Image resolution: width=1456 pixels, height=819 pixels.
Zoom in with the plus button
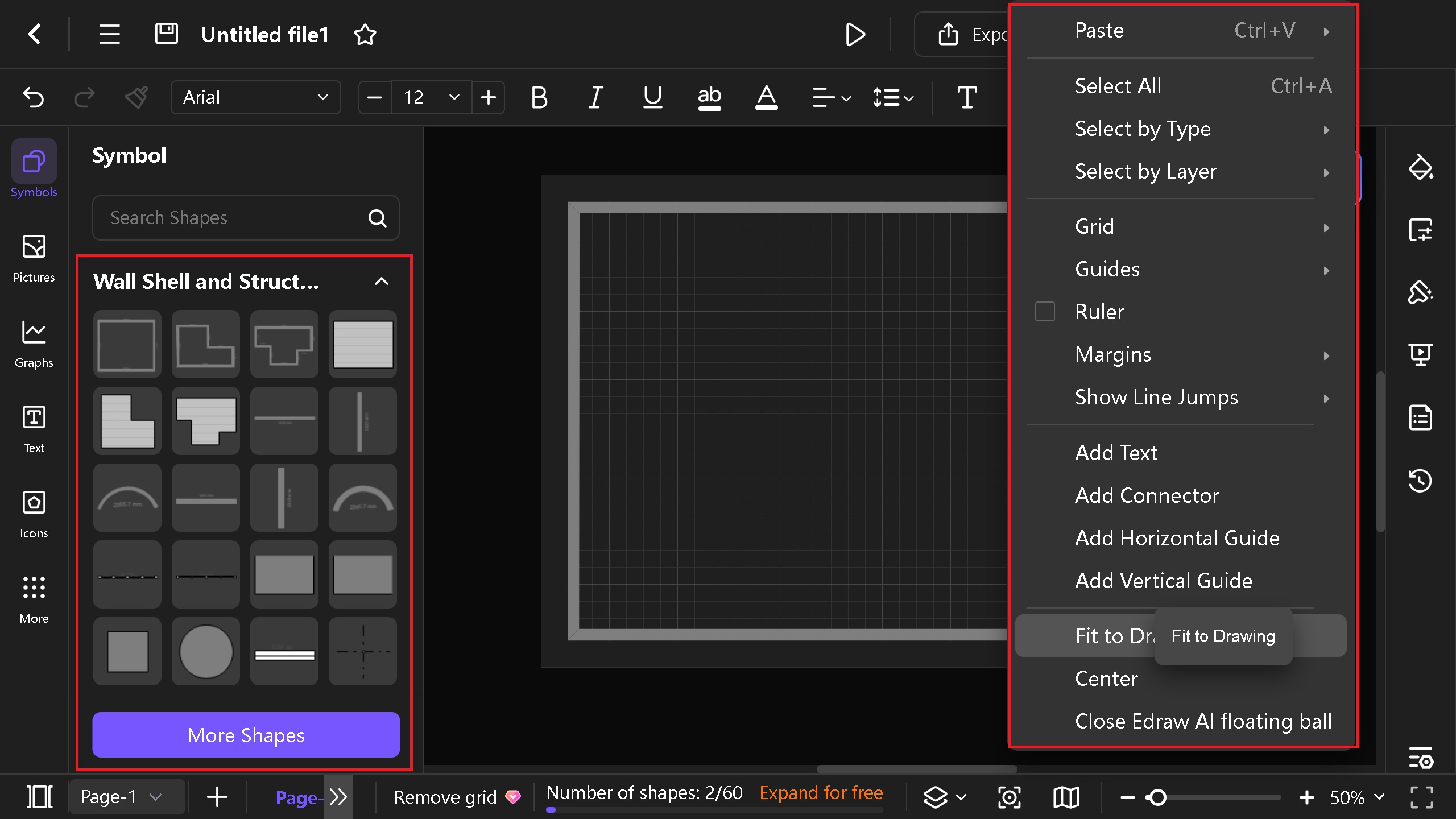coord(1306,797)
